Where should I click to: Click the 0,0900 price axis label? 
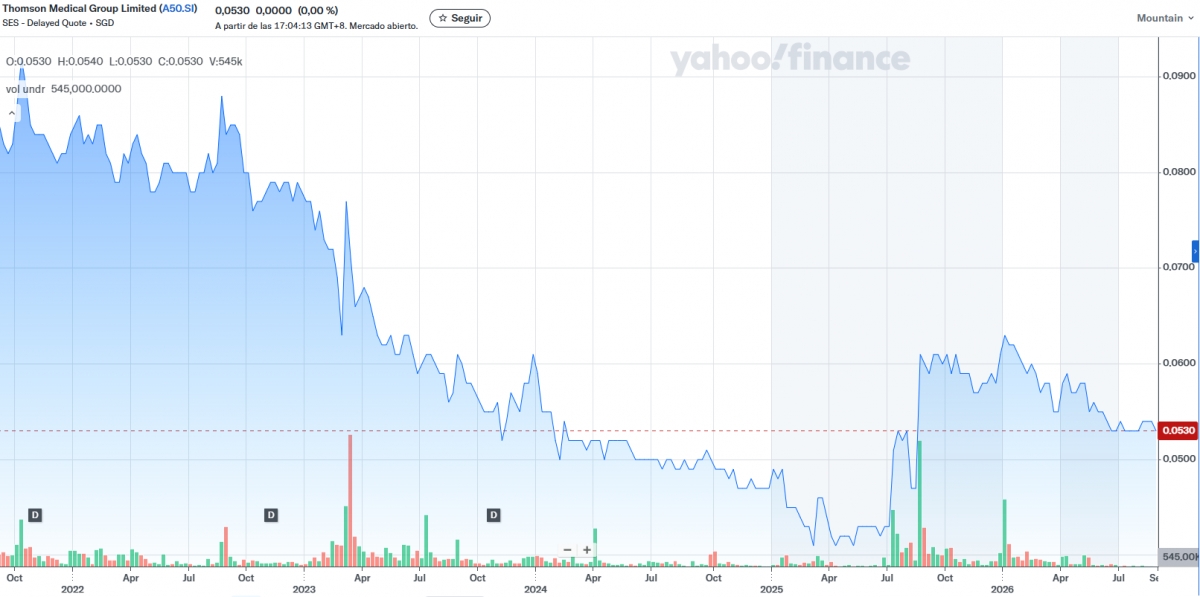point(1178,76)
